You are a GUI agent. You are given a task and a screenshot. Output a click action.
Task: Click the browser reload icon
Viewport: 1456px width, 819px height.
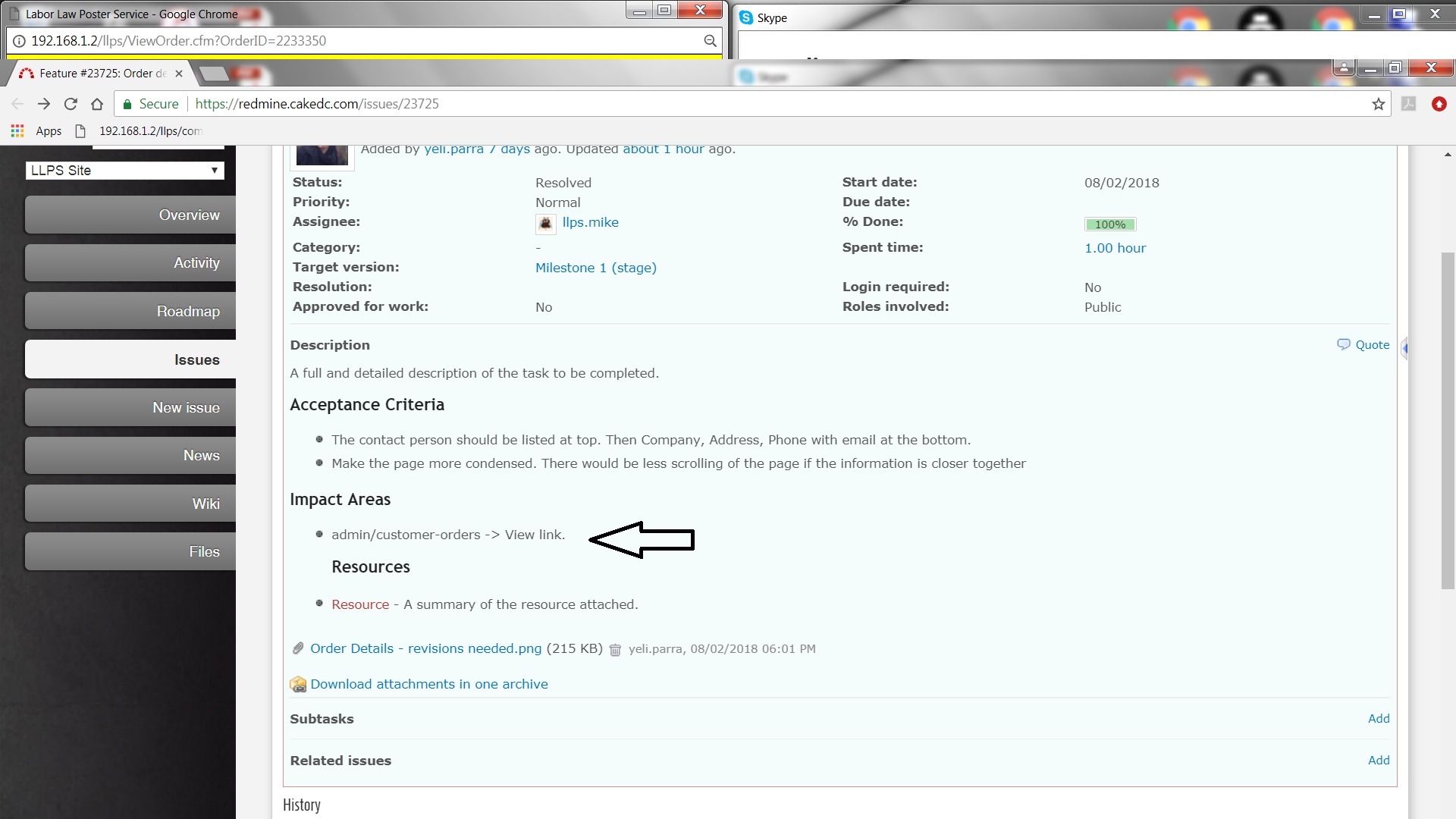click(71, 104)
